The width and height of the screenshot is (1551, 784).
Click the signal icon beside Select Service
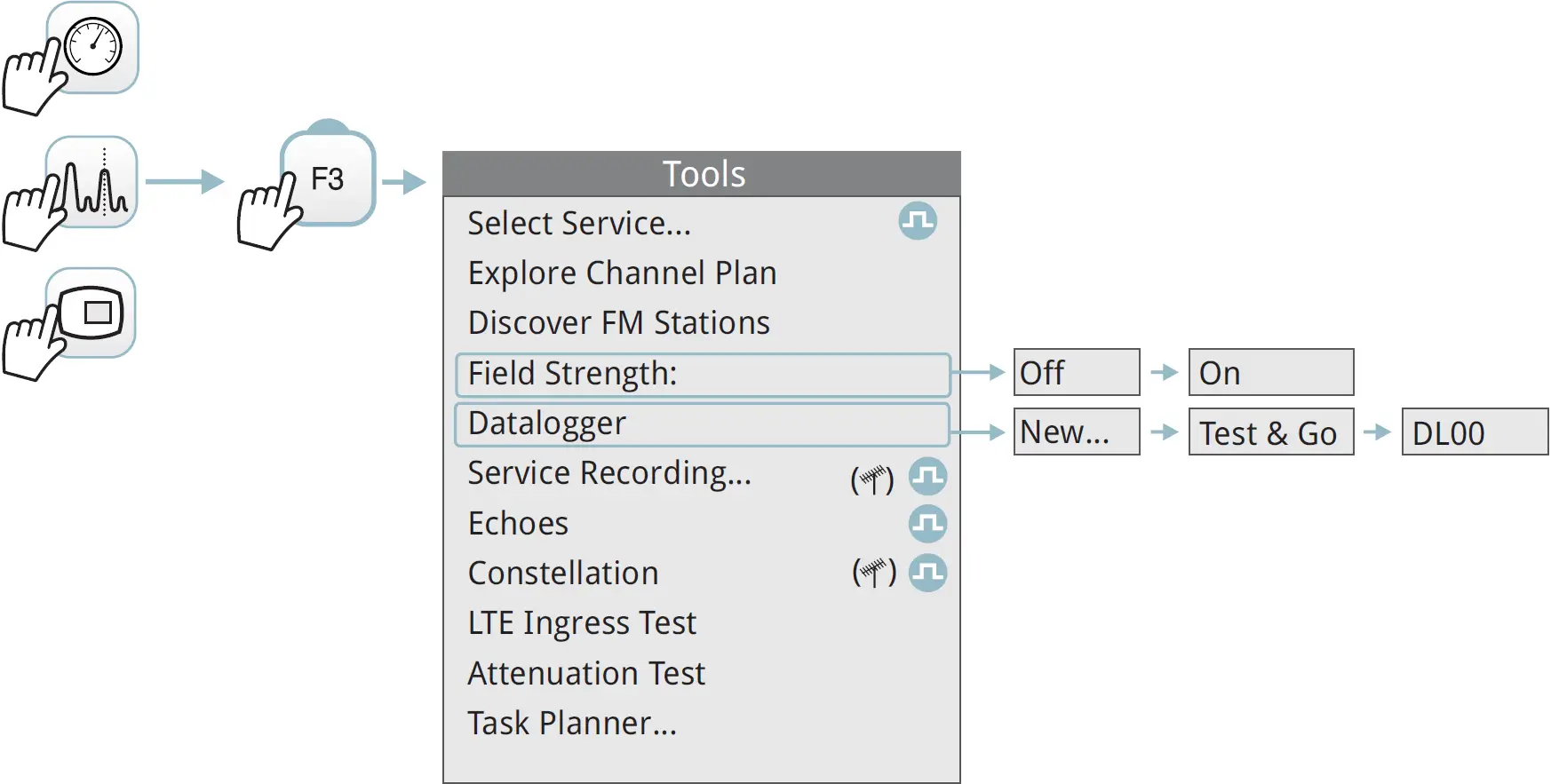point(917,222)
